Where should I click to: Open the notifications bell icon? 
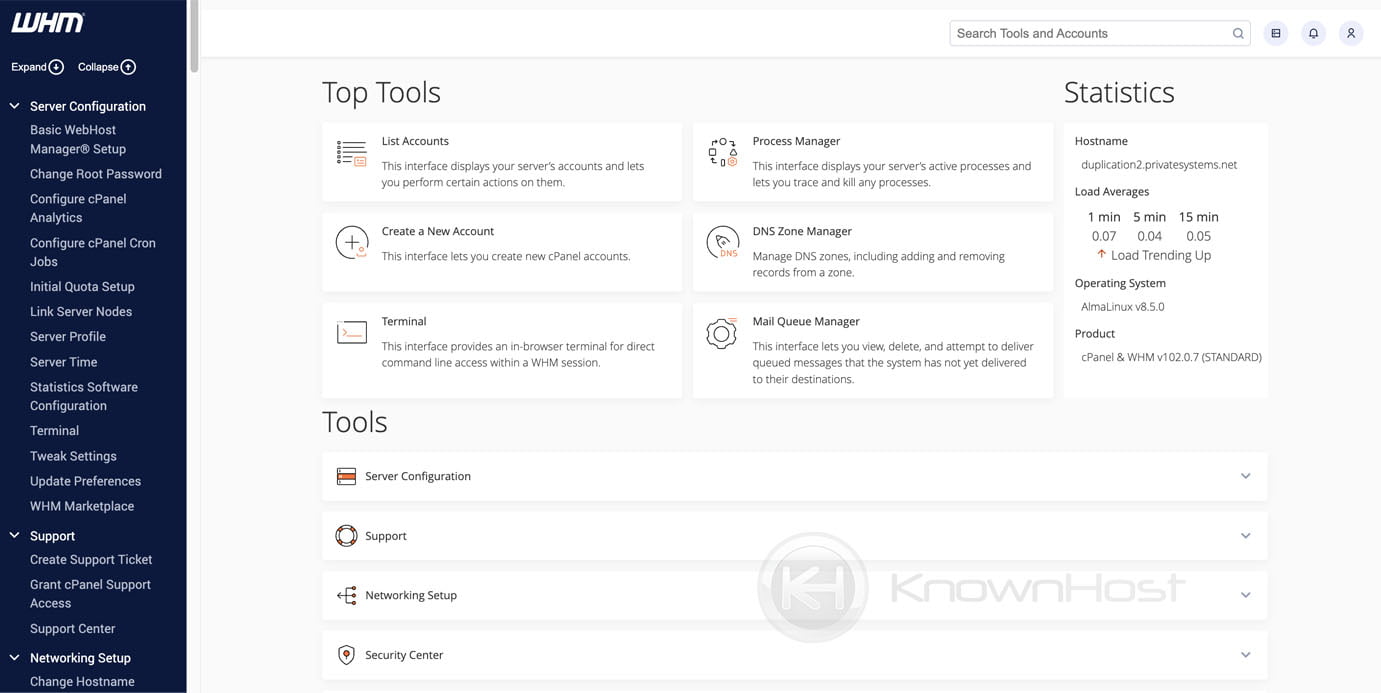point(1313,33)
